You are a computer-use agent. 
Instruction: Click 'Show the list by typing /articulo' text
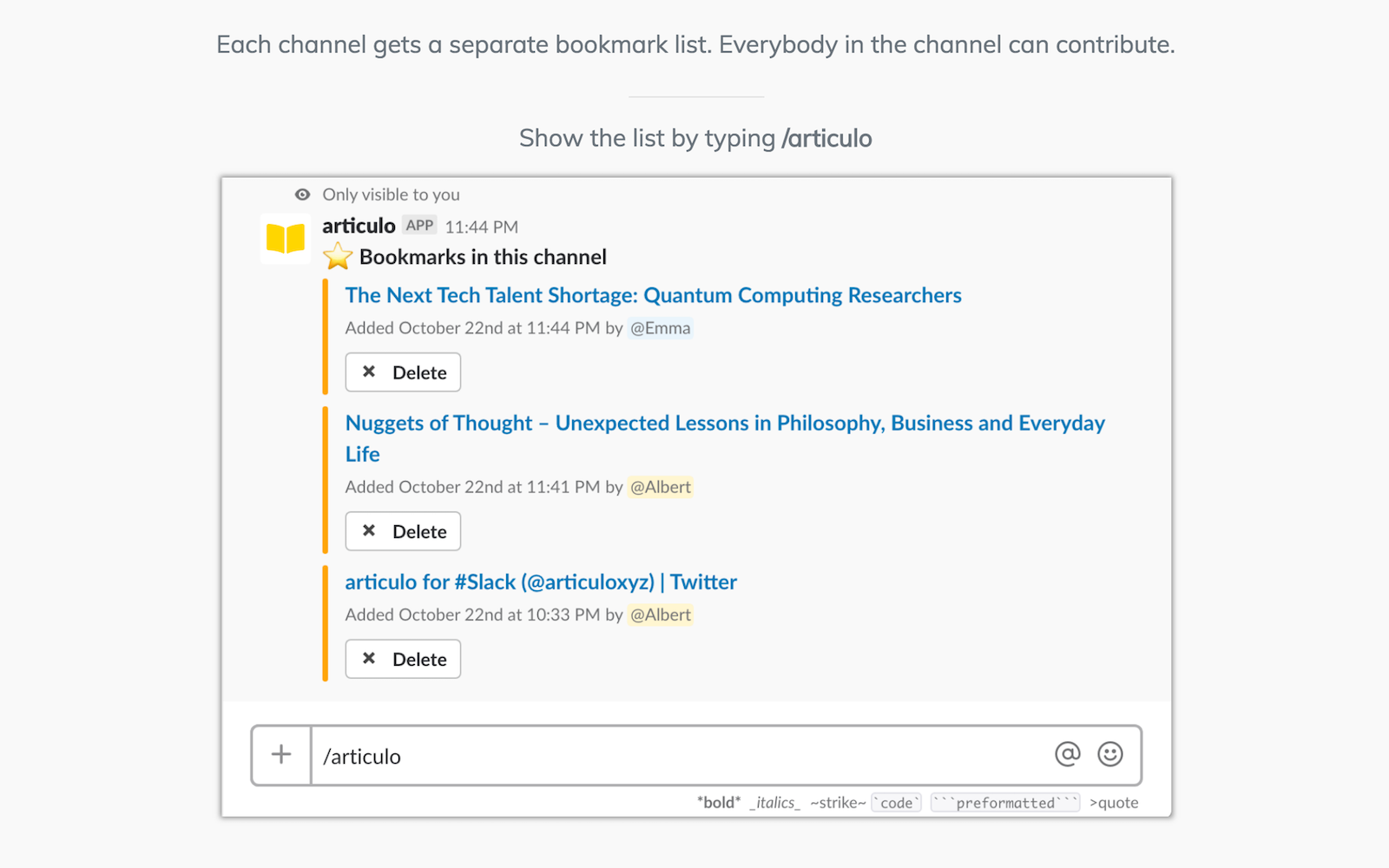click(x=695, y=138)
